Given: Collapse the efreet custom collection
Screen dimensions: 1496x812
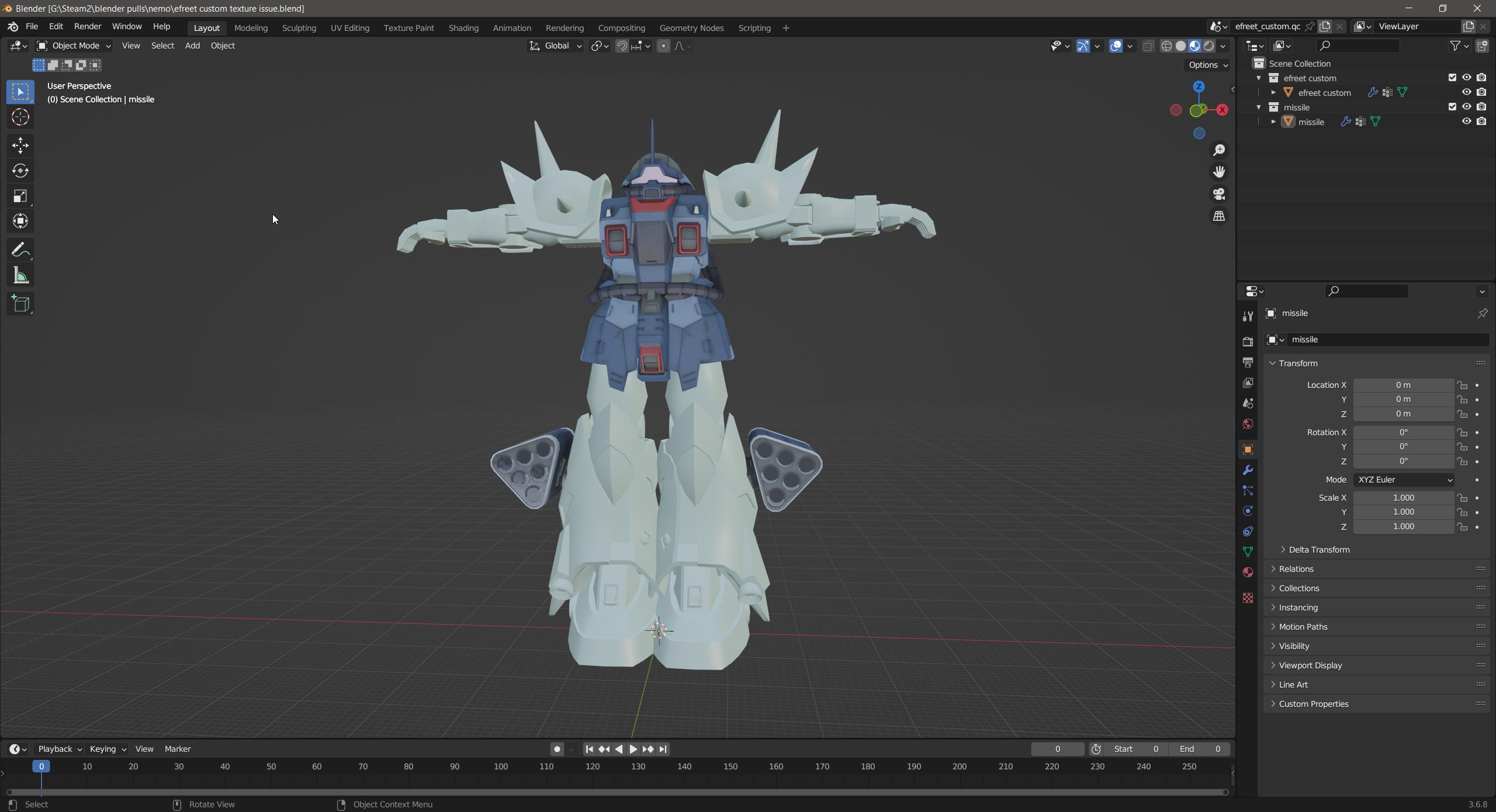Looking at the screenshot, I should point(1259,78).
